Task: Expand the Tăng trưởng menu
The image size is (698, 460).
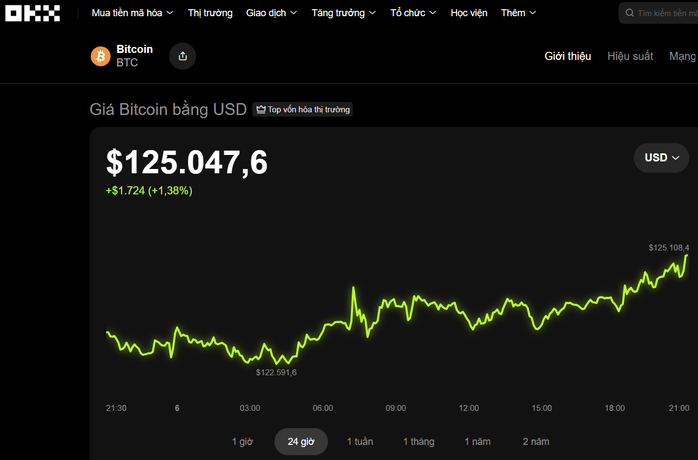Action: (x=343, y=13)
